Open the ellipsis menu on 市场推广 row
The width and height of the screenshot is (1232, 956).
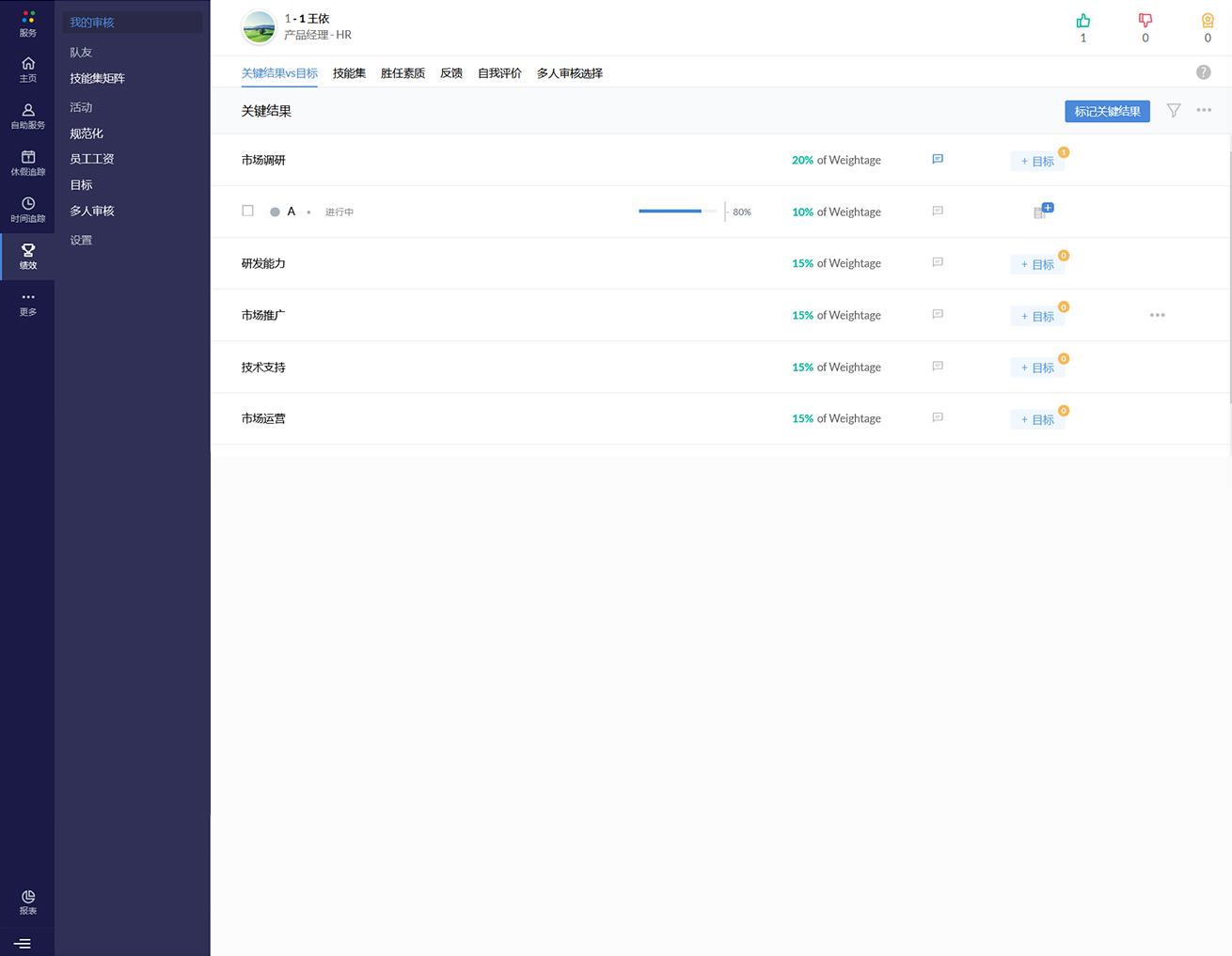click(x=1157, y=316)
